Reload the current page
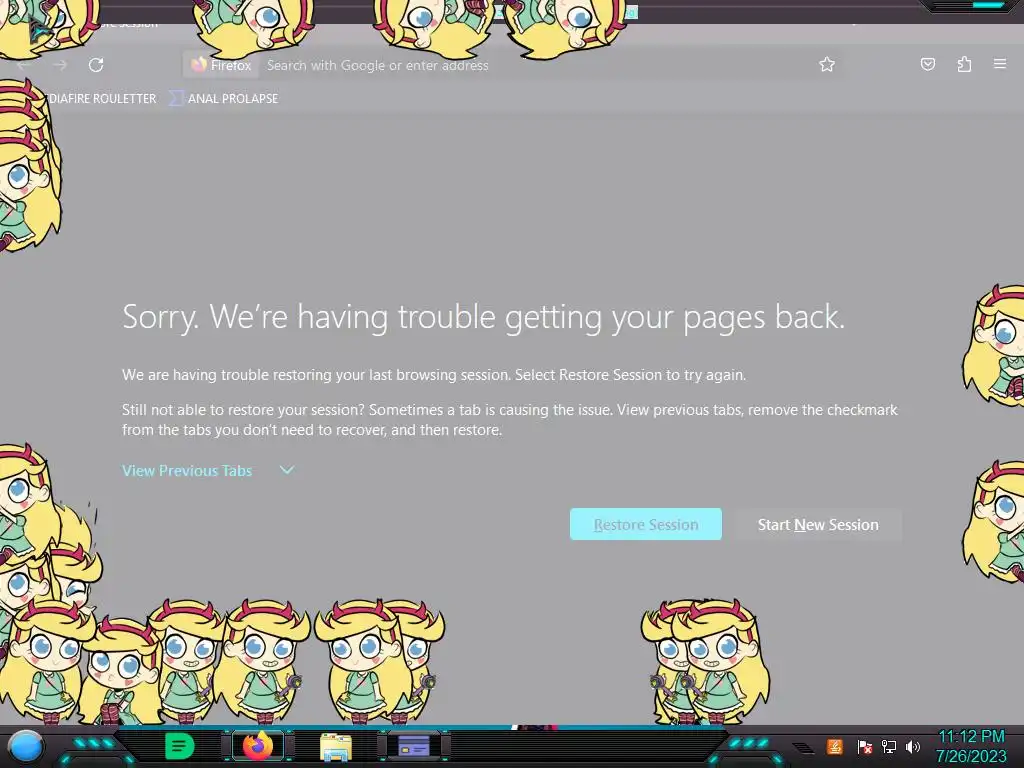 coord(96,65)
